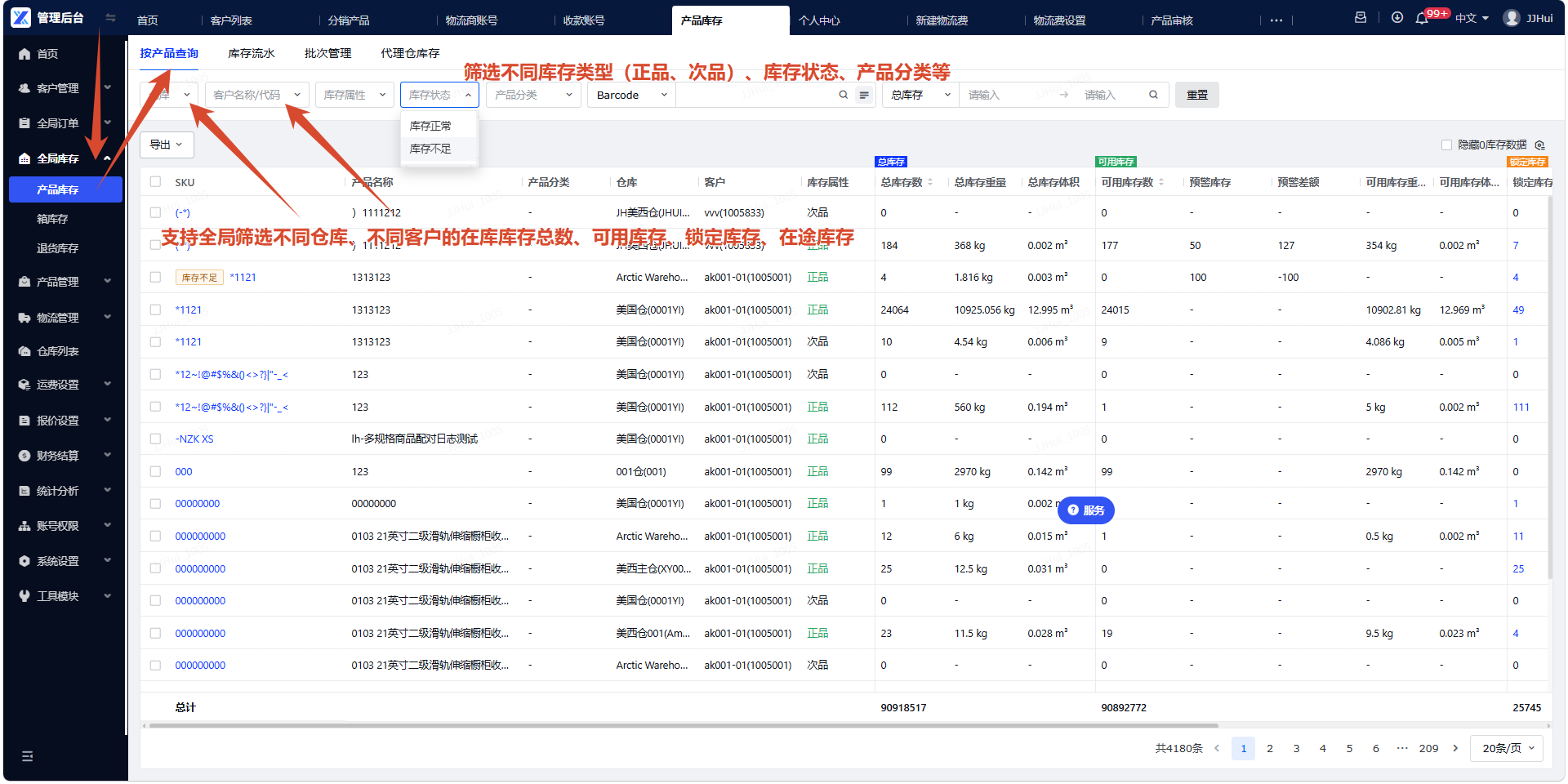The image size is (1568, 784).
Task: Select 库存正常 from the dropdown list
Action: click(439, 126)
